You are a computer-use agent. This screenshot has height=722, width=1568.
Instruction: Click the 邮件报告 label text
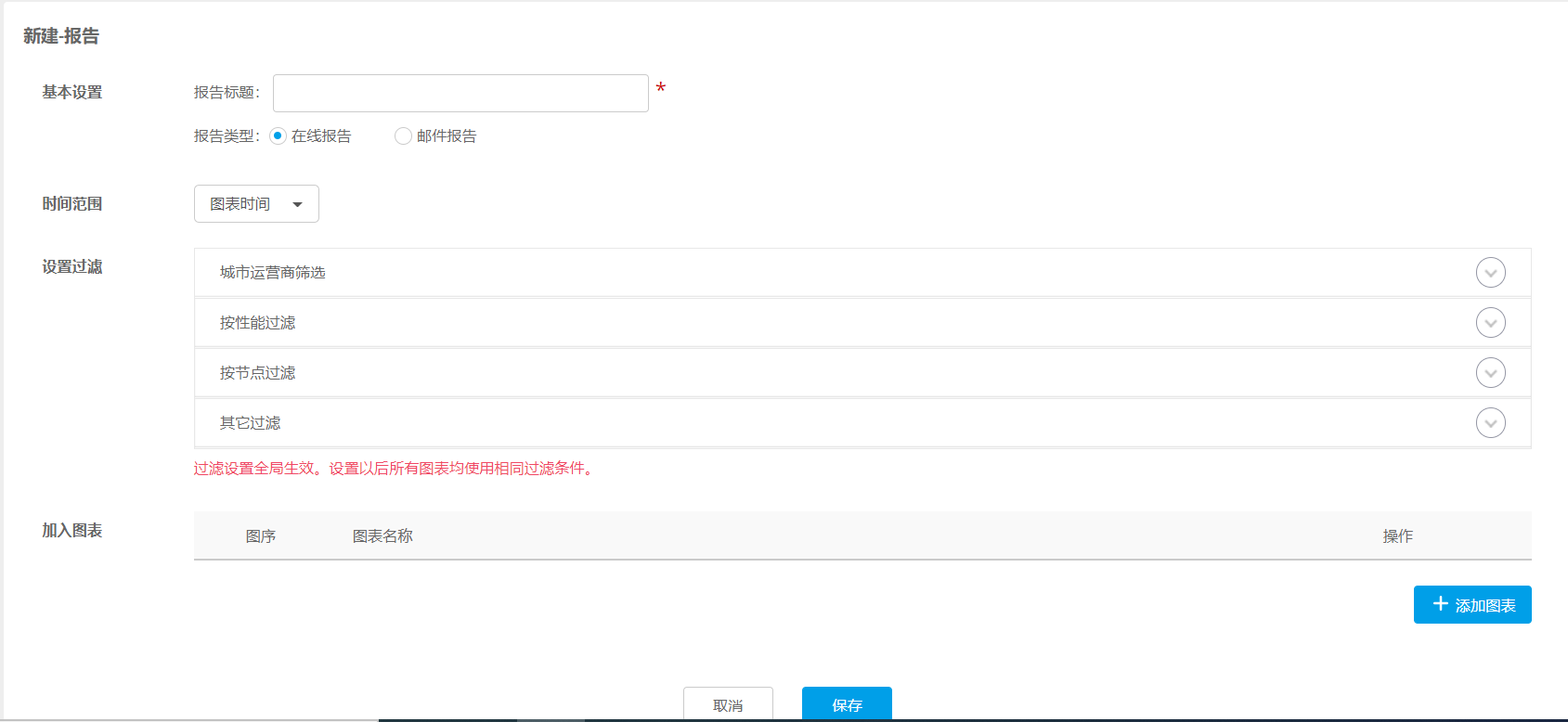point(447,136)
